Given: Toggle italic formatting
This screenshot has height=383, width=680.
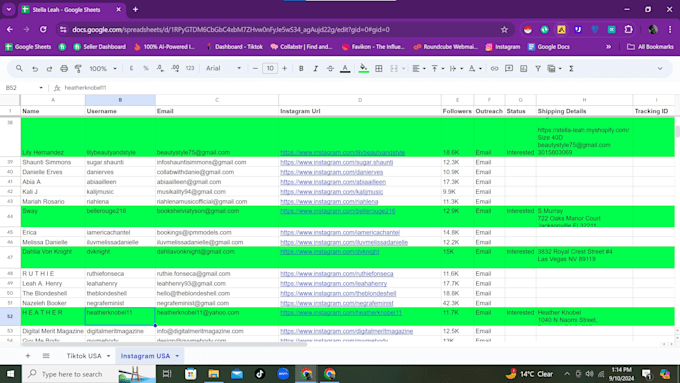Looking at the screenshot, I should point(315,69).
